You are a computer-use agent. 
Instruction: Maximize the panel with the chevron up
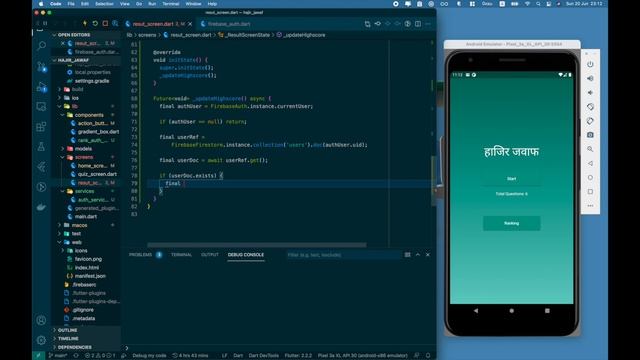[418, 255]
